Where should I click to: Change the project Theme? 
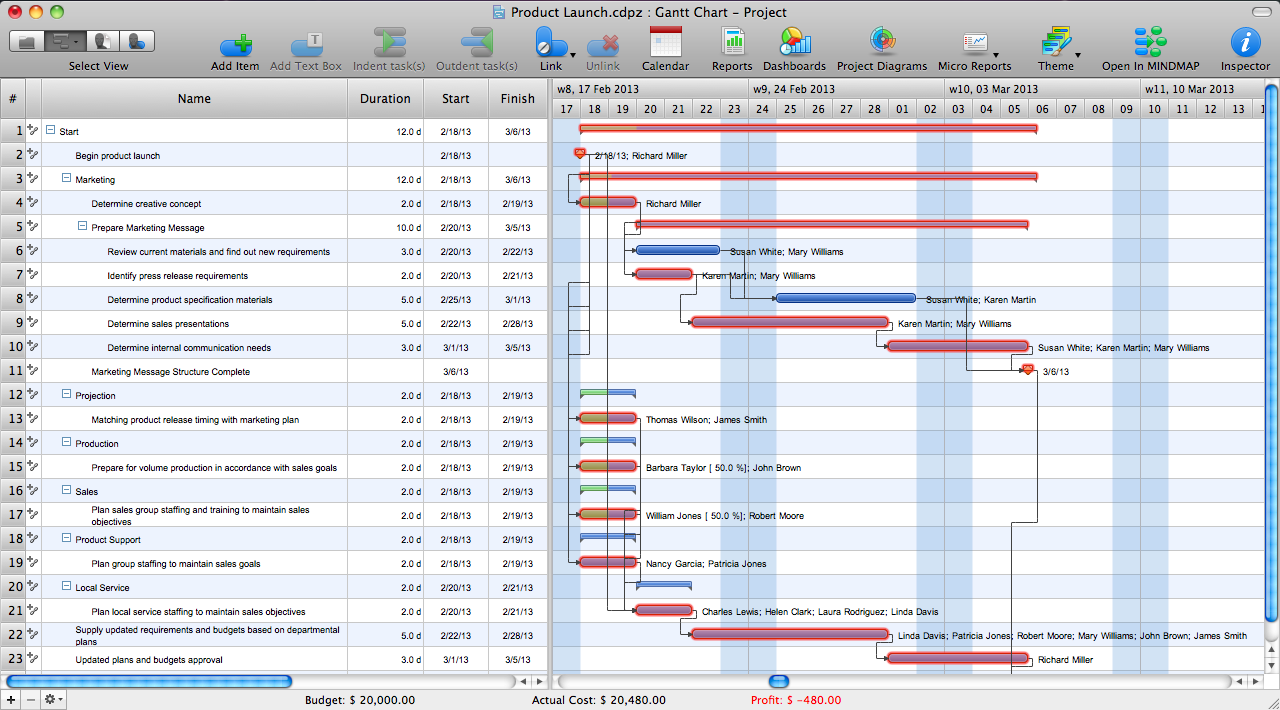tap(1057, 45)
